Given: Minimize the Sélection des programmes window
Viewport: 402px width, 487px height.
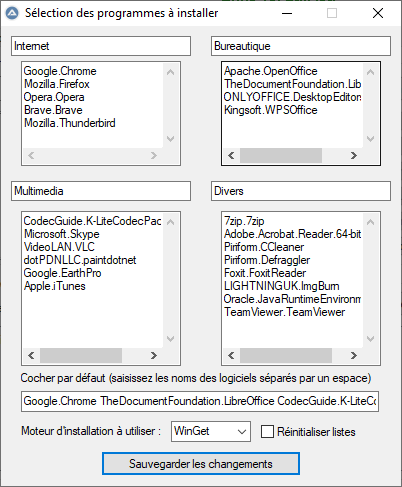Looking at the screenshot, I should (287, 13).
